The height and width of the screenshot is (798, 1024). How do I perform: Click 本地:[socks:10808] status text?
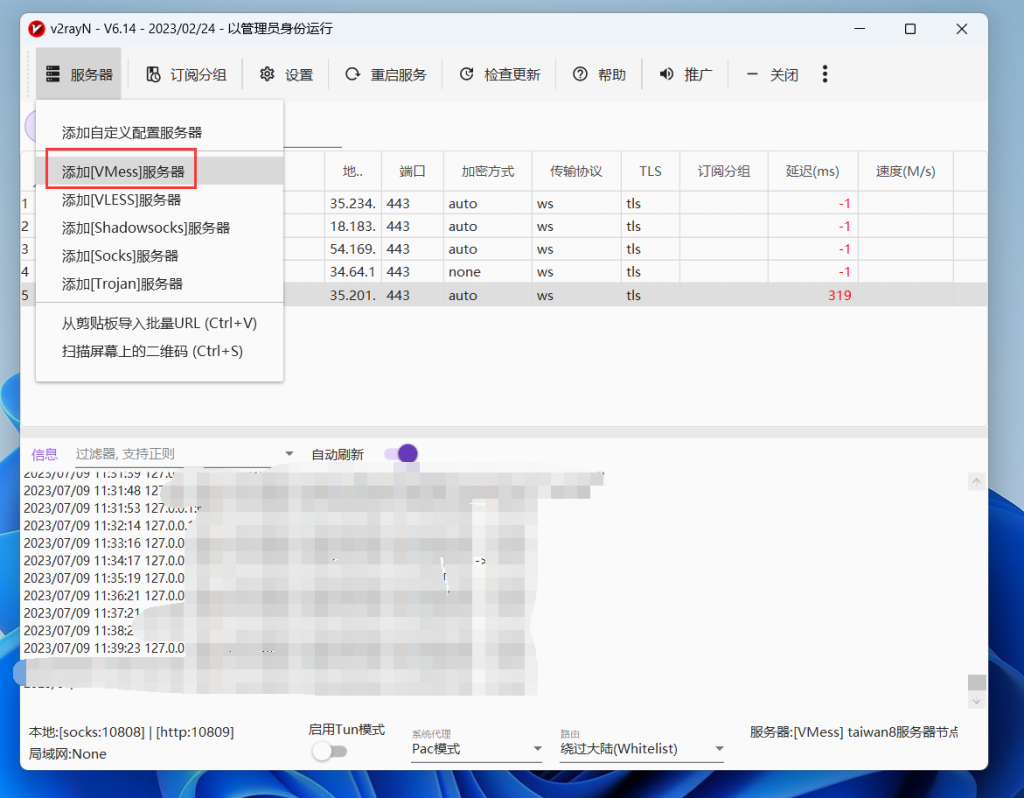point(131,732)
